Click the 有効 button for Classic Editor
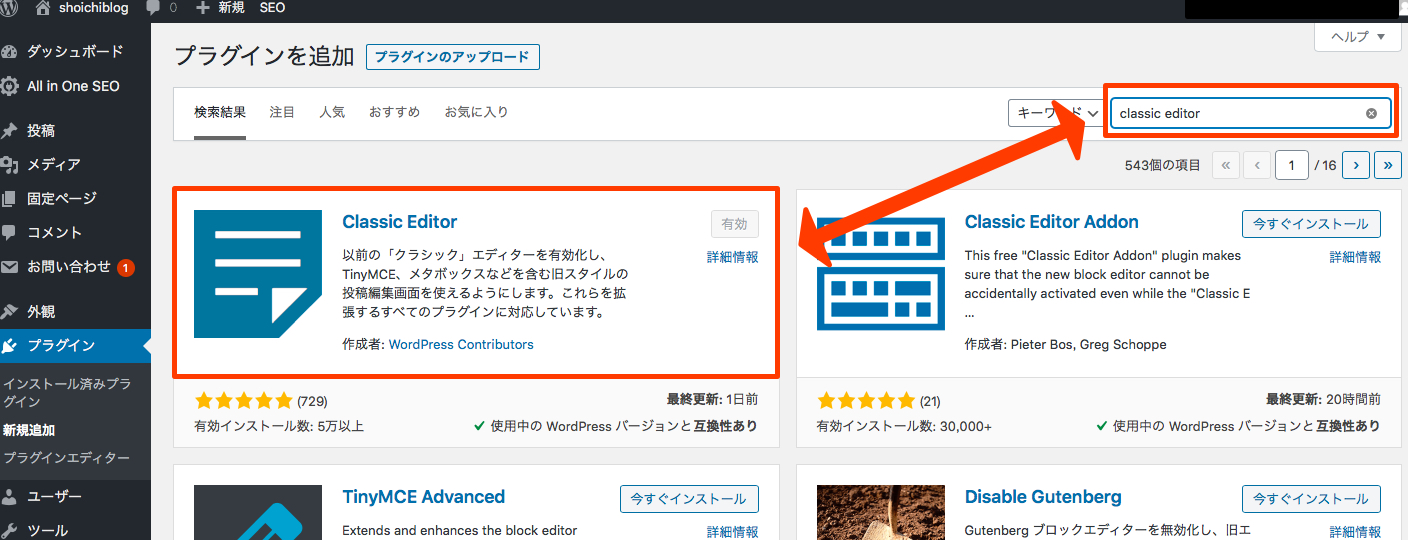This screenshot has width=1408, height=540. (735, 224)
